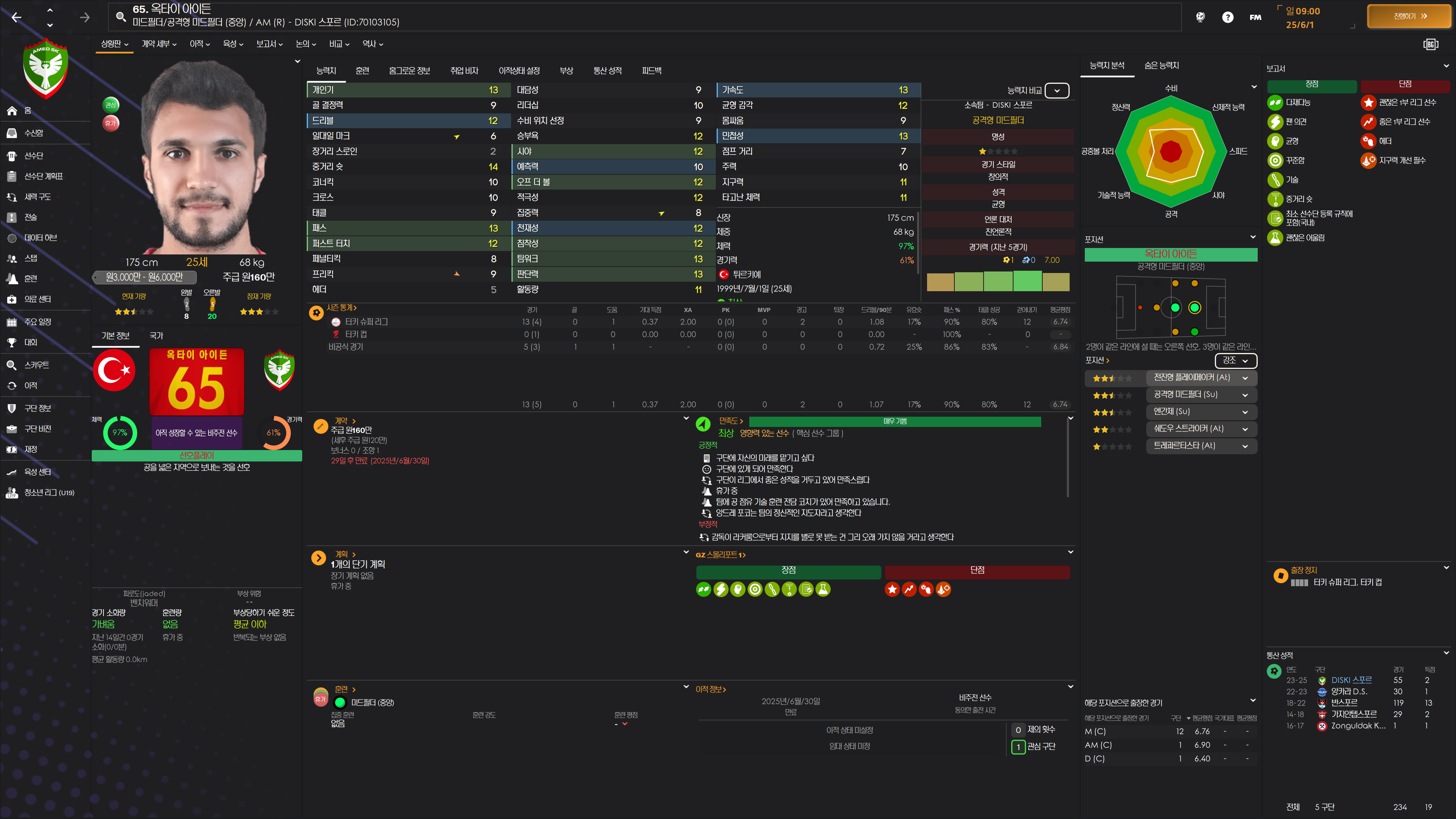Open 스카우트 in the sidebar
The image size is (1456, 819).
[x=37, y=365]
